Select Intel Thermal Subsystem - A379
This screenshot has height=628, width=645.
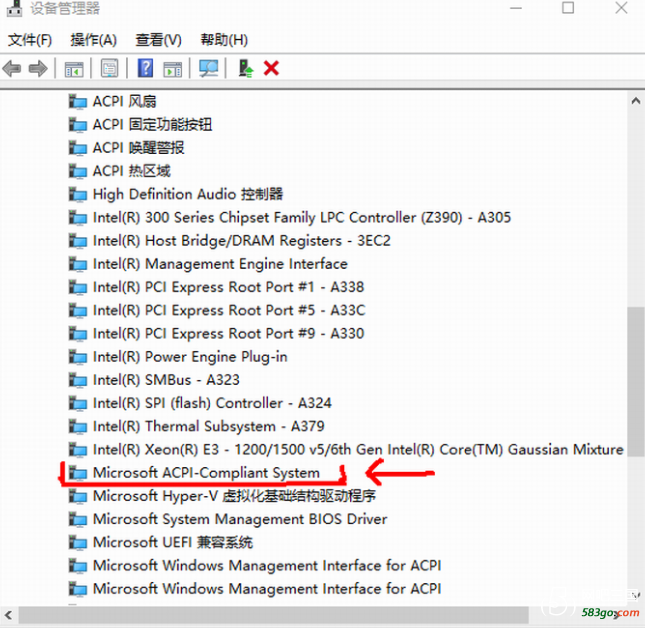click(209, 426)
